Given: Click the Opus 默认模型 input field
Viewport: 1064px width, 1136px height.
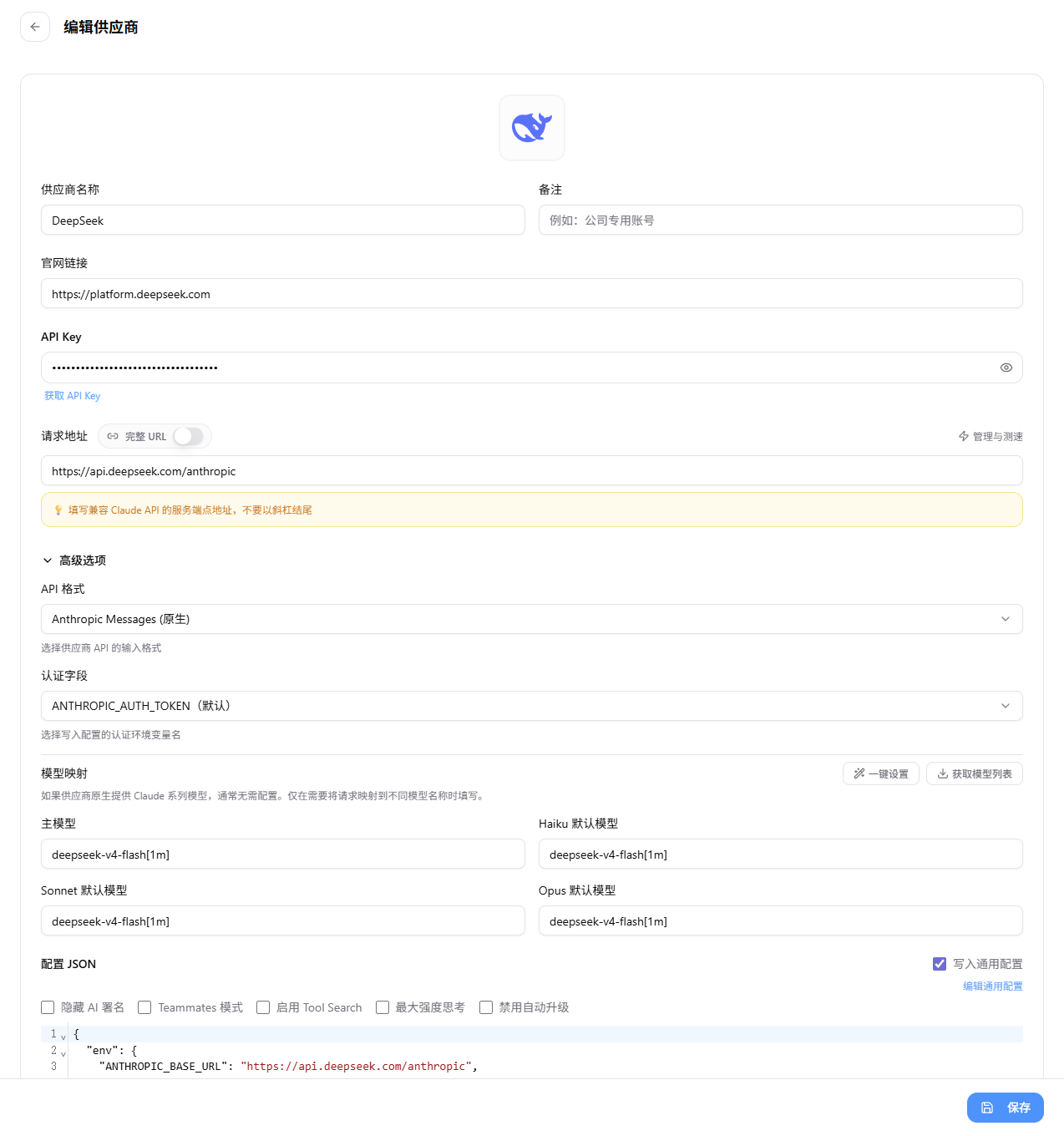Looking at the screenshot, I should [x=781, y=921].
